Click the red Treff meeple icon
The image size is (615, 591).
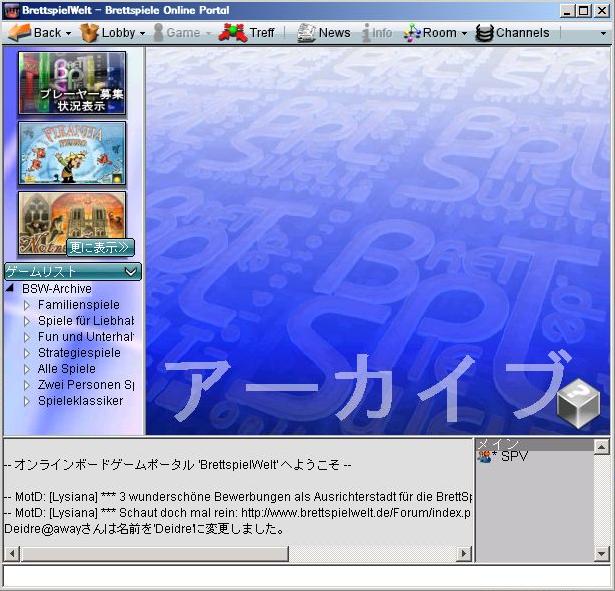pyautogui.click(x=233, y=33)
